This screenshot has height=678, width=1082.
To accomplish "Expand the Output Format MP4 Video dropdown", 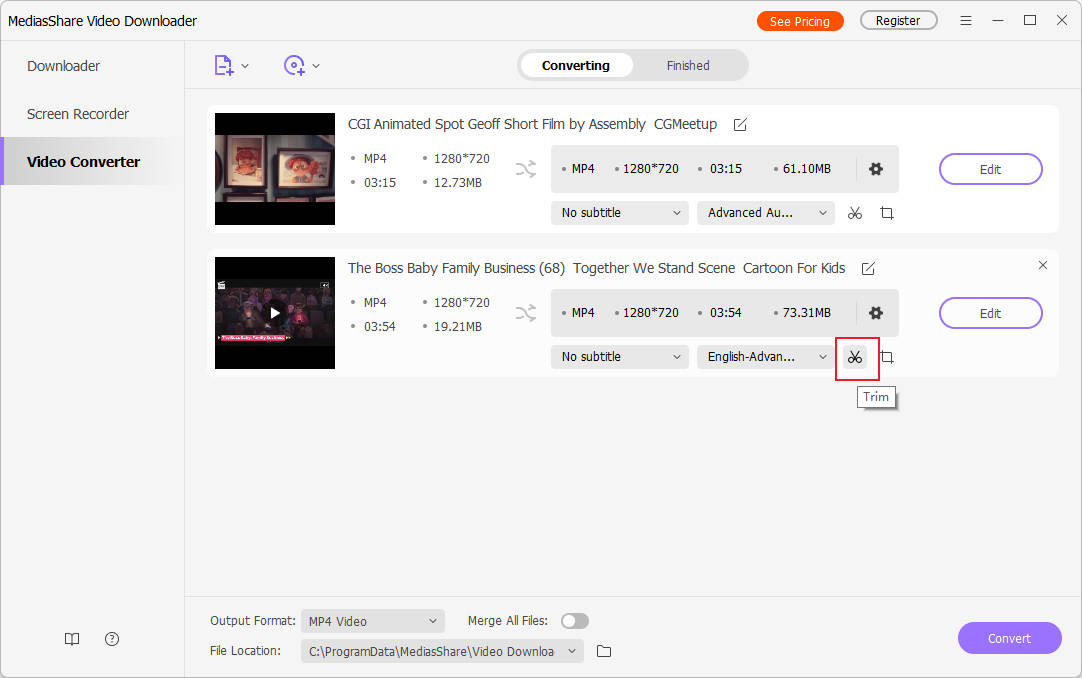I will [372, 621].
